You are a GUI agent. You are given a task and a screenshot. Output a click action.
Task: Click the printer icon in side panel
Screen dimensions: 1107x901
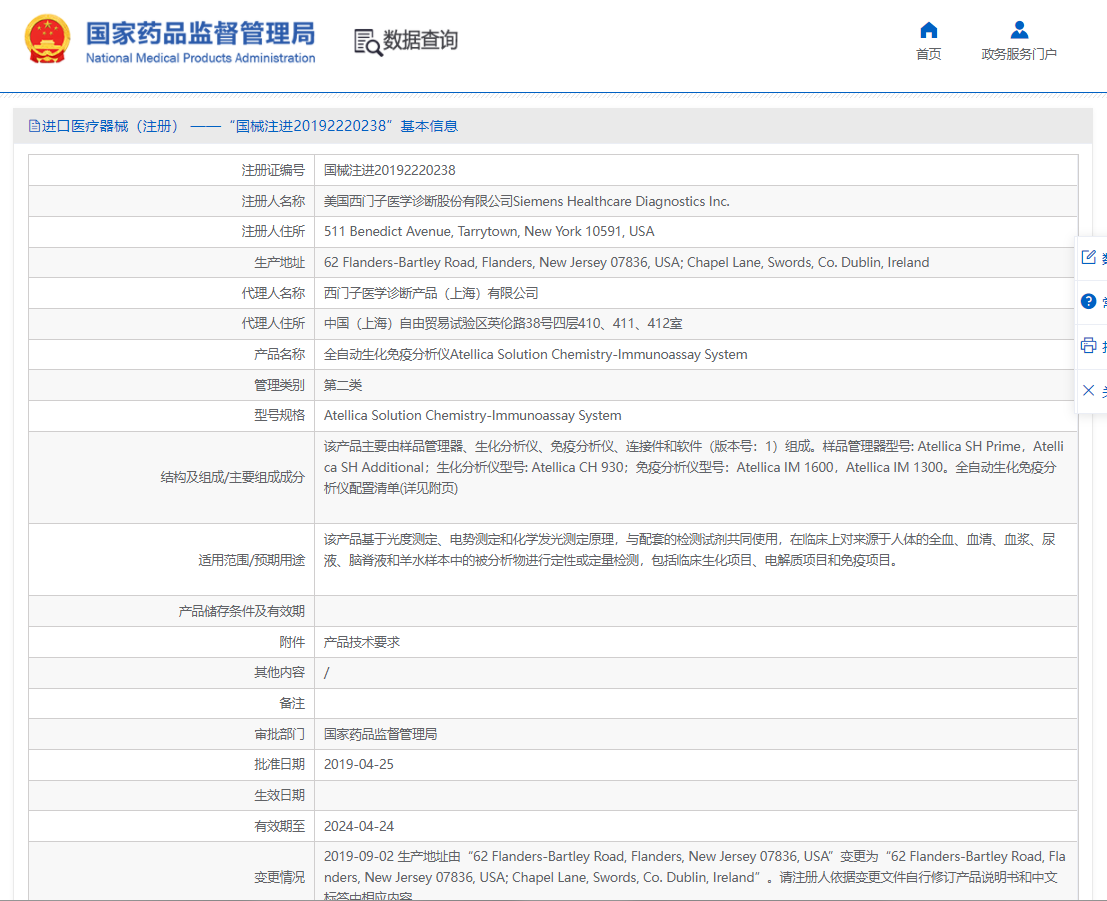[x=1089, y=345]
